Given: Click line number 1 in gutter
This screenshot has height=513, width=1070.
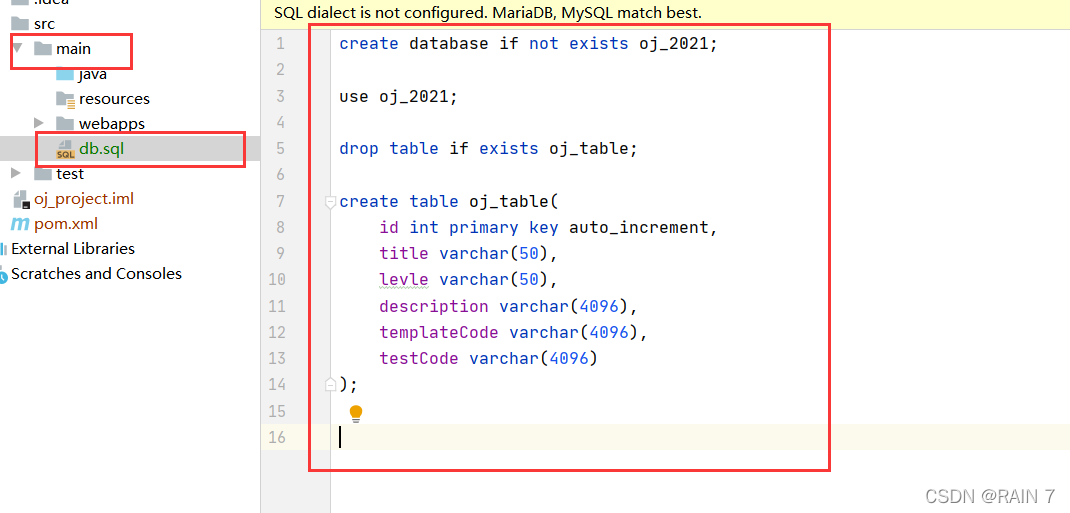Looking at the screenshot, I should (x=280, y=44).
